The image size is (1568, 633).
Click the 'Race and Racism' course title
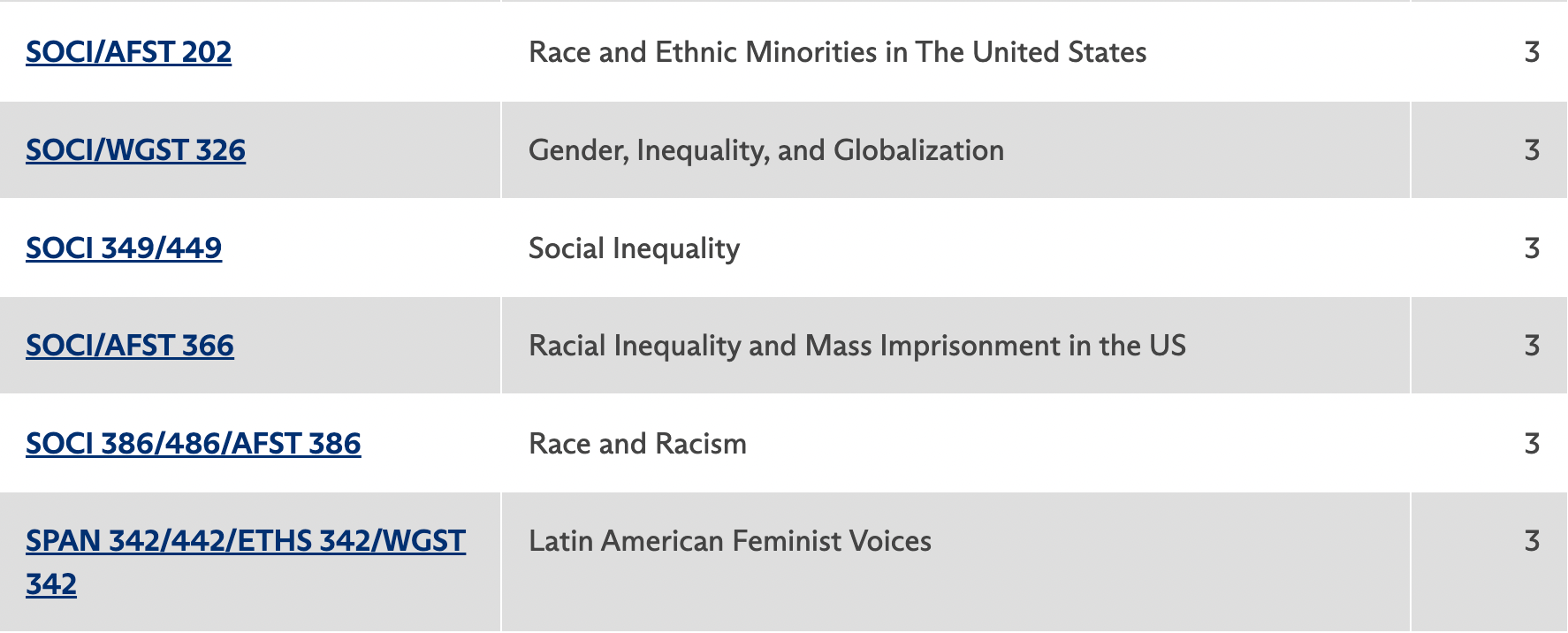(637, 444)
